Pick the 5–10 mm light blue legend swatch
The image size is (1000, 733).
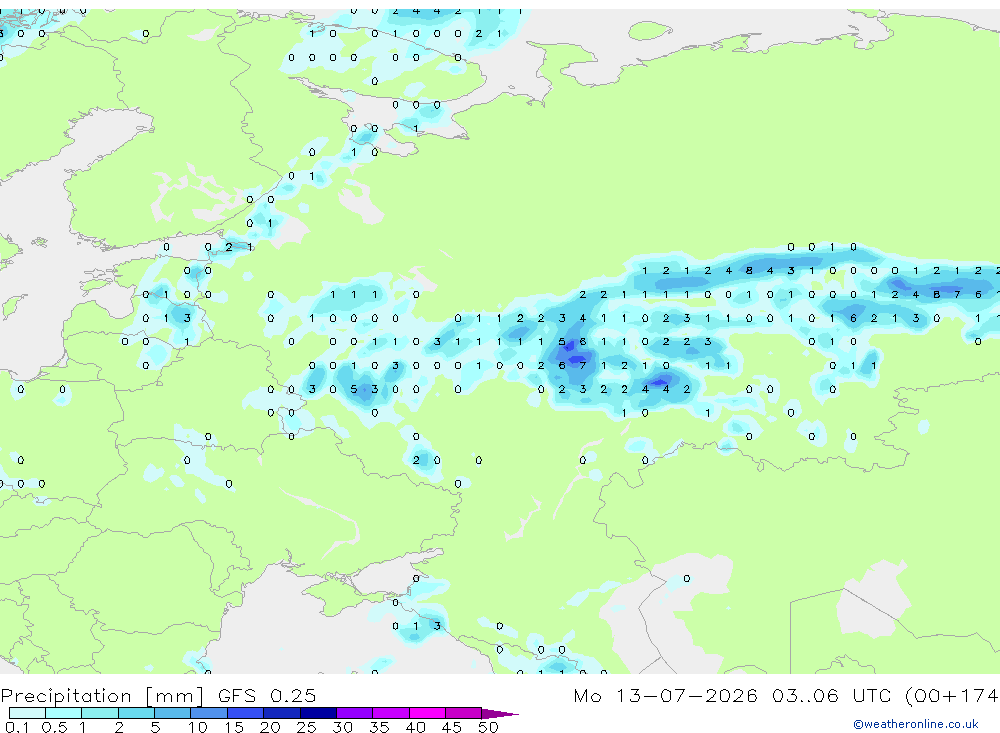click(172, 713)
